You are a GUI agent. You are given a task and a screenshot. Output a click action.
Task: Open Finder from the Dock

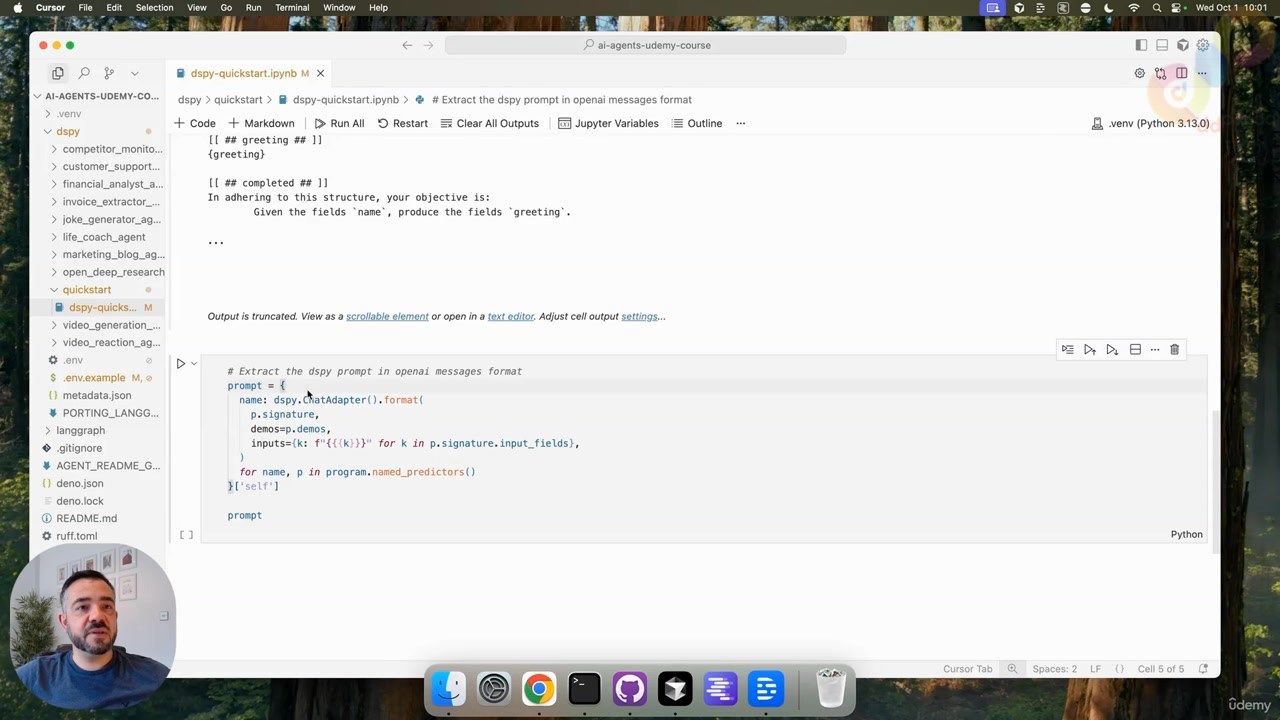pos(448,689)
